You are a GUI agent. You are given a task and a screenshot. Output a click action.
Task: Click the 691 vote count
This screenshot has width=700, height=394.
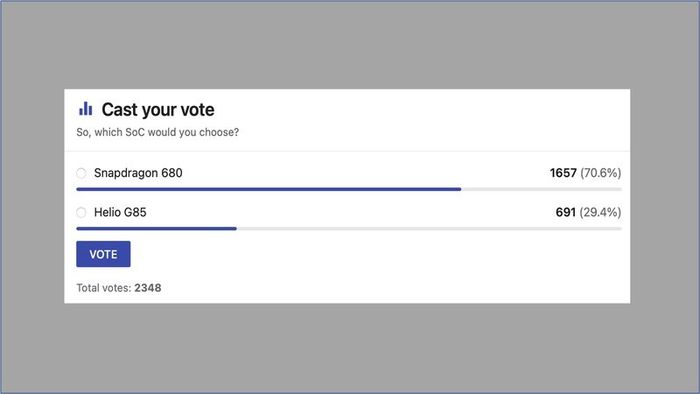pyautogui.click(x=566, y=212)
